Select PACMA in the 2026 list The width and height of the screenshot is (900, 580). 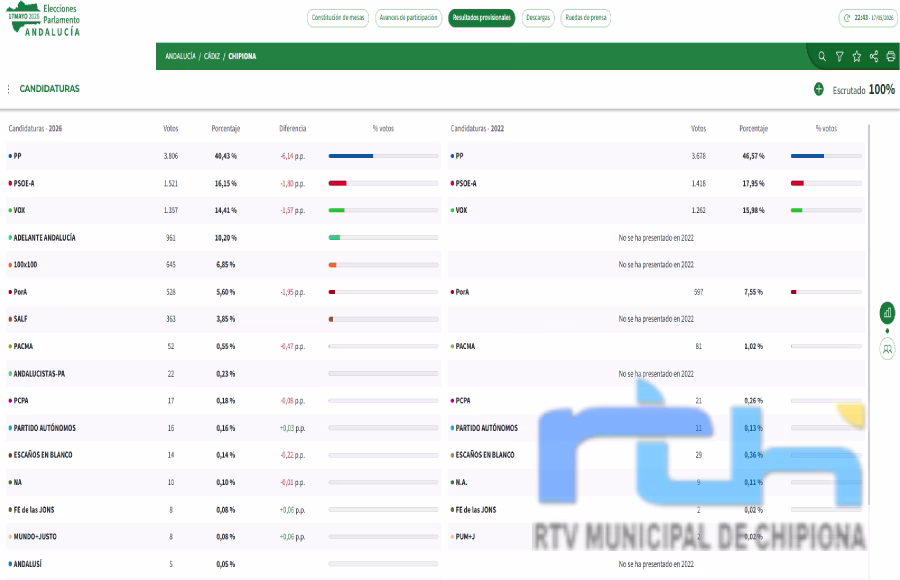pos(23,346)
